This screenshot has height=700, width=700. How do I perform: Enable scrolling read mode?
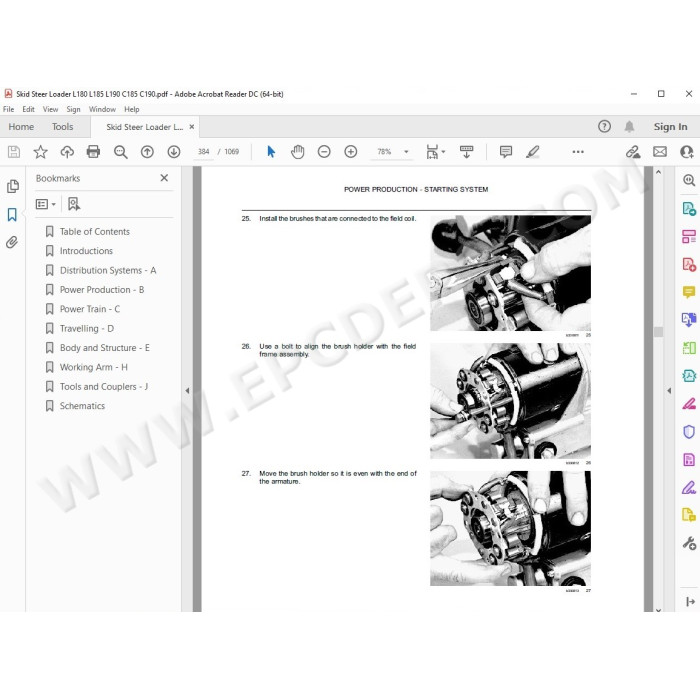click(x=467, y=152)
